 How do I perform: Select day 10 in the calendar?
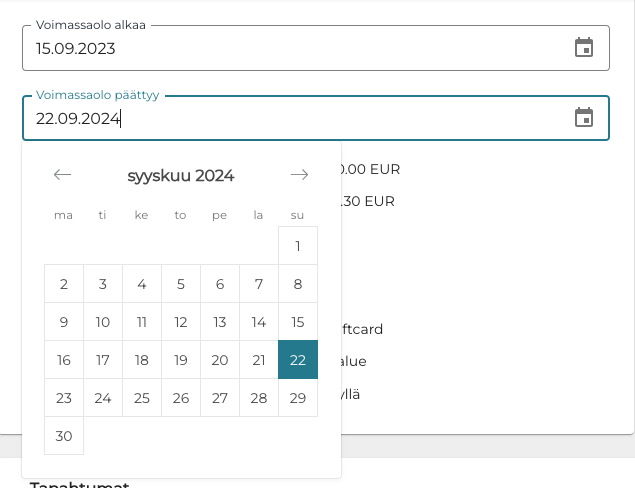(x=103, y=322)
